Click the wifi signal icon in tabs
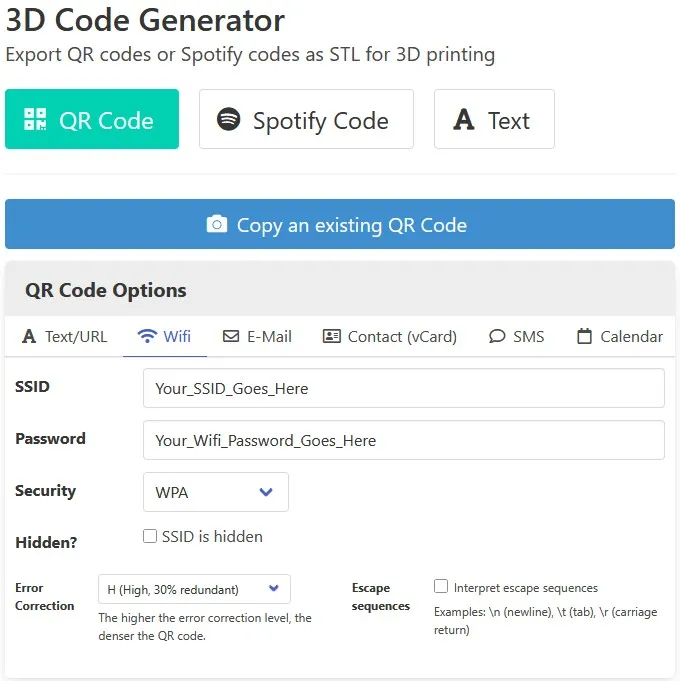This screenshot has width=680, height=681. click(147, 336)
